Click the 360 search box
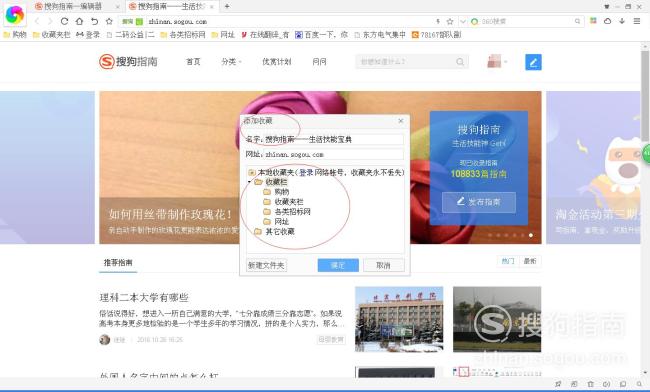 [526, 21]
